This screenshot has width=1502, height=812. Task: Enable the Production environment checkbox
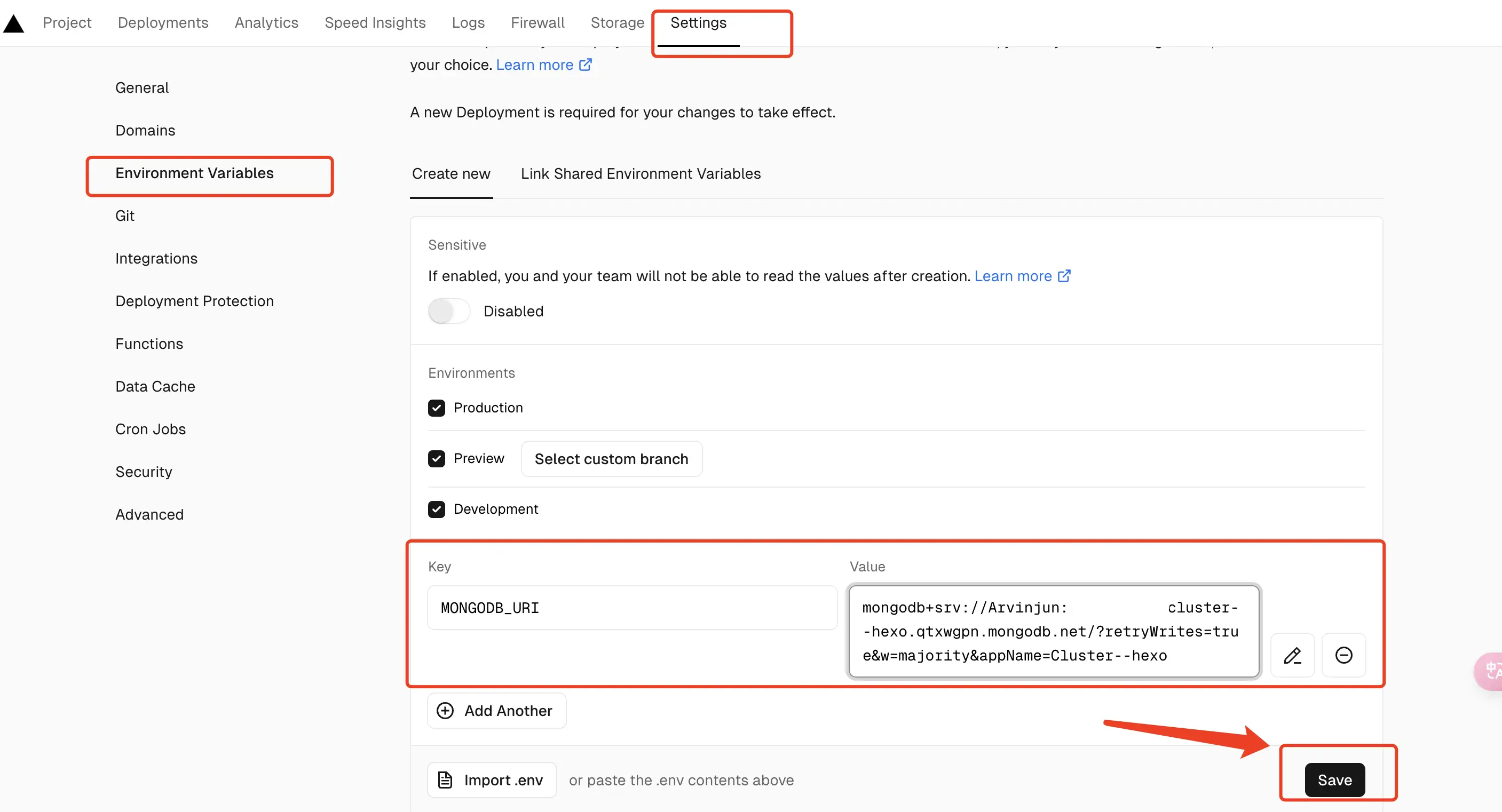point(436,407)
